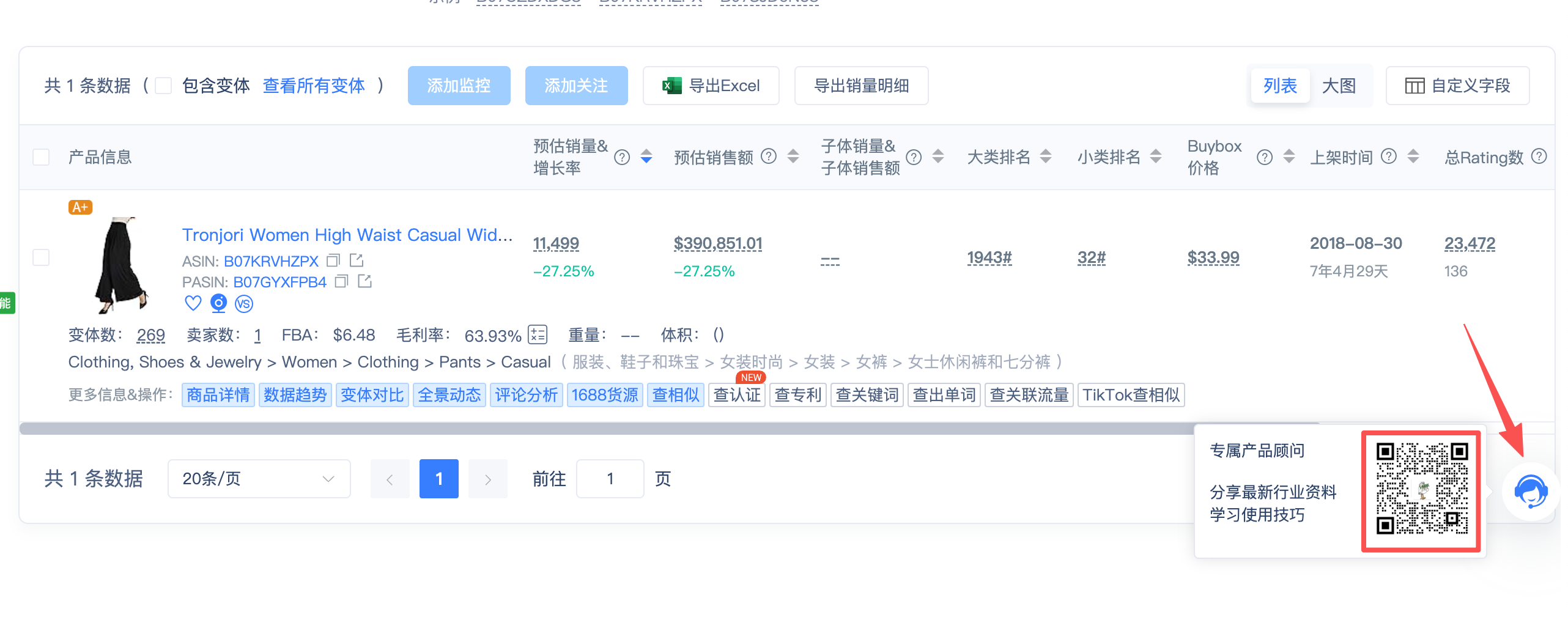Click the blue monitor icon beside the heart
This screenshot has width=1568, height=620.
tap(218, 303)
